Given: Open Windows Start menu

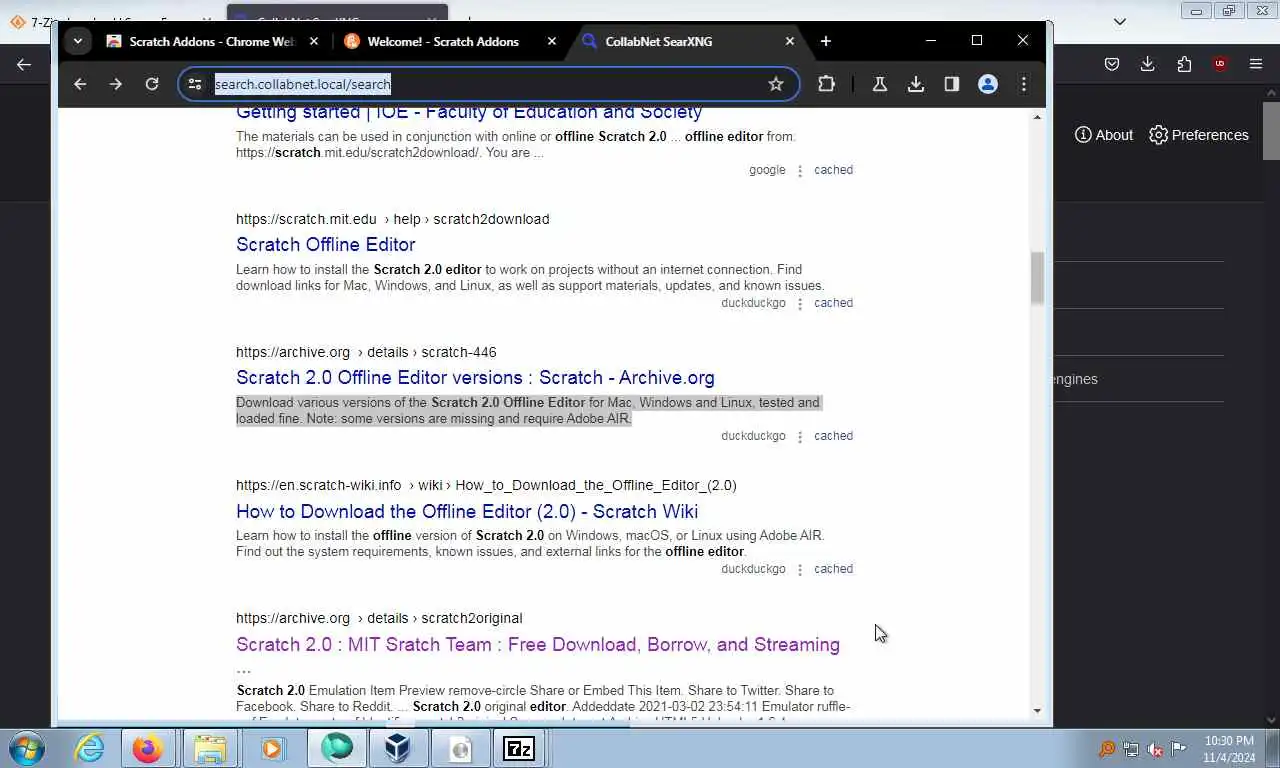Looking at the screenshot, I should click(26, 748).
